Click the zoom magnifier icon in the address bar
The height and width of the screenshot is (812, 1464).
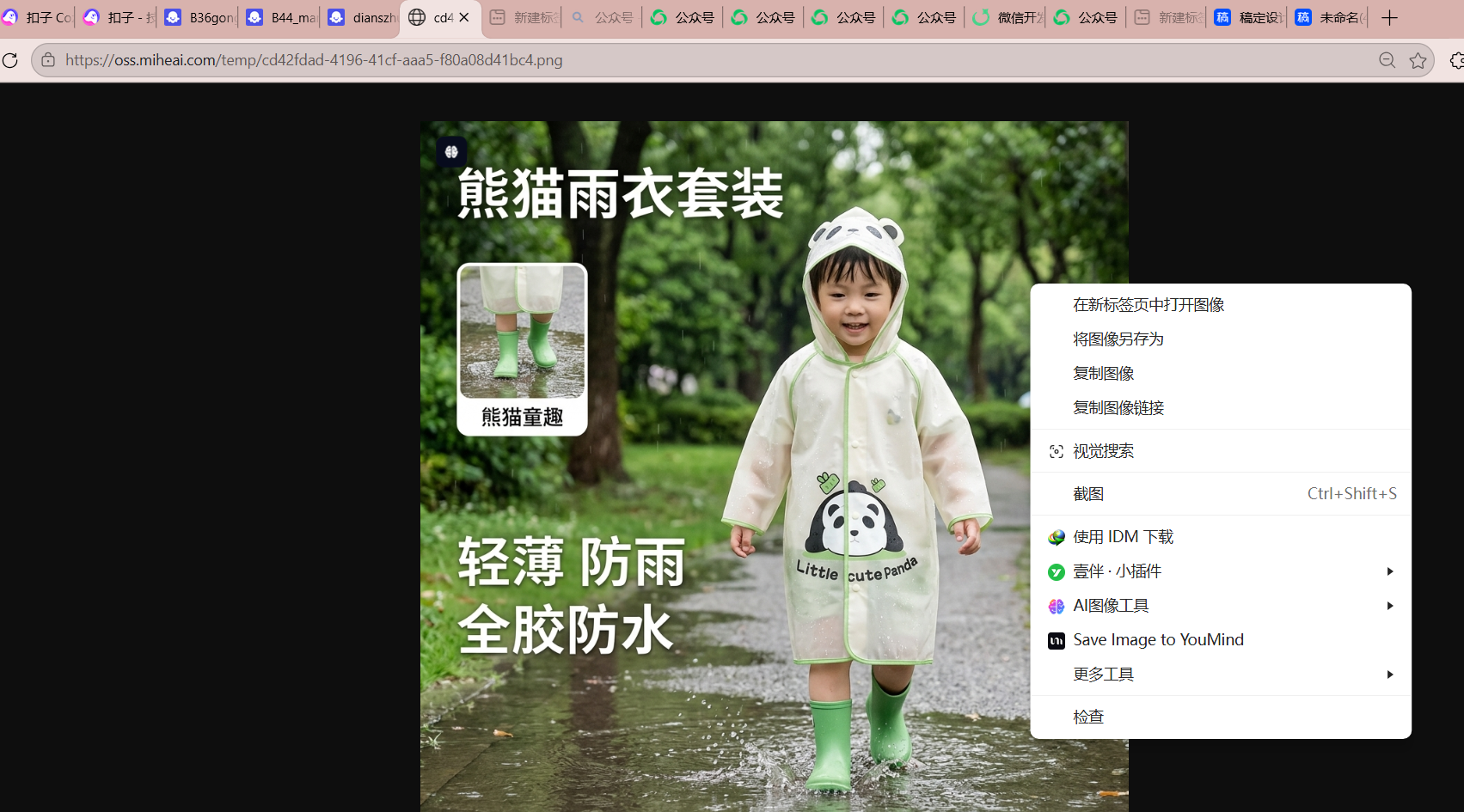click(1387, 60)
